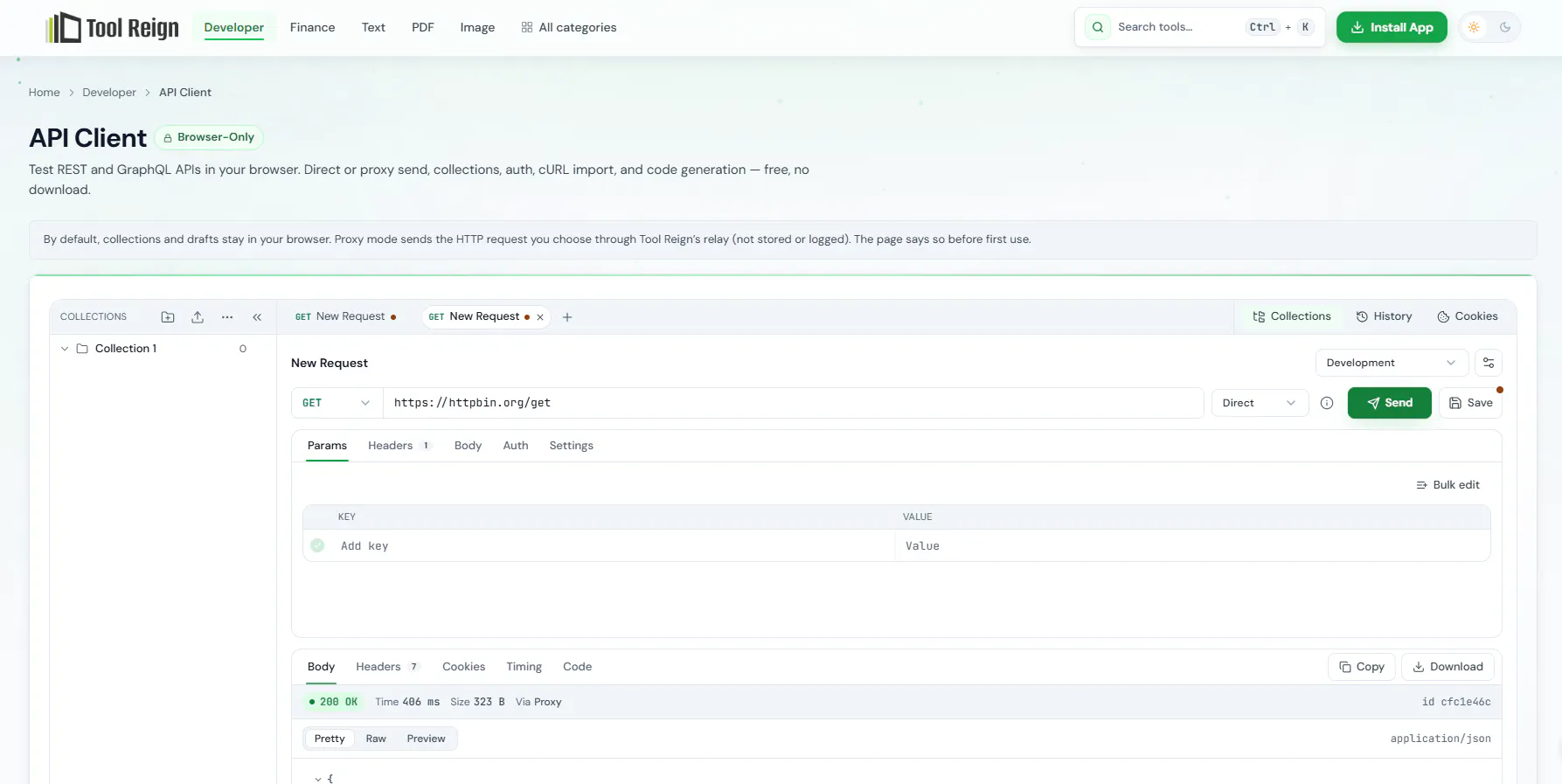
Task: Click the Tool Reign logo
Action: pos(112,28)
